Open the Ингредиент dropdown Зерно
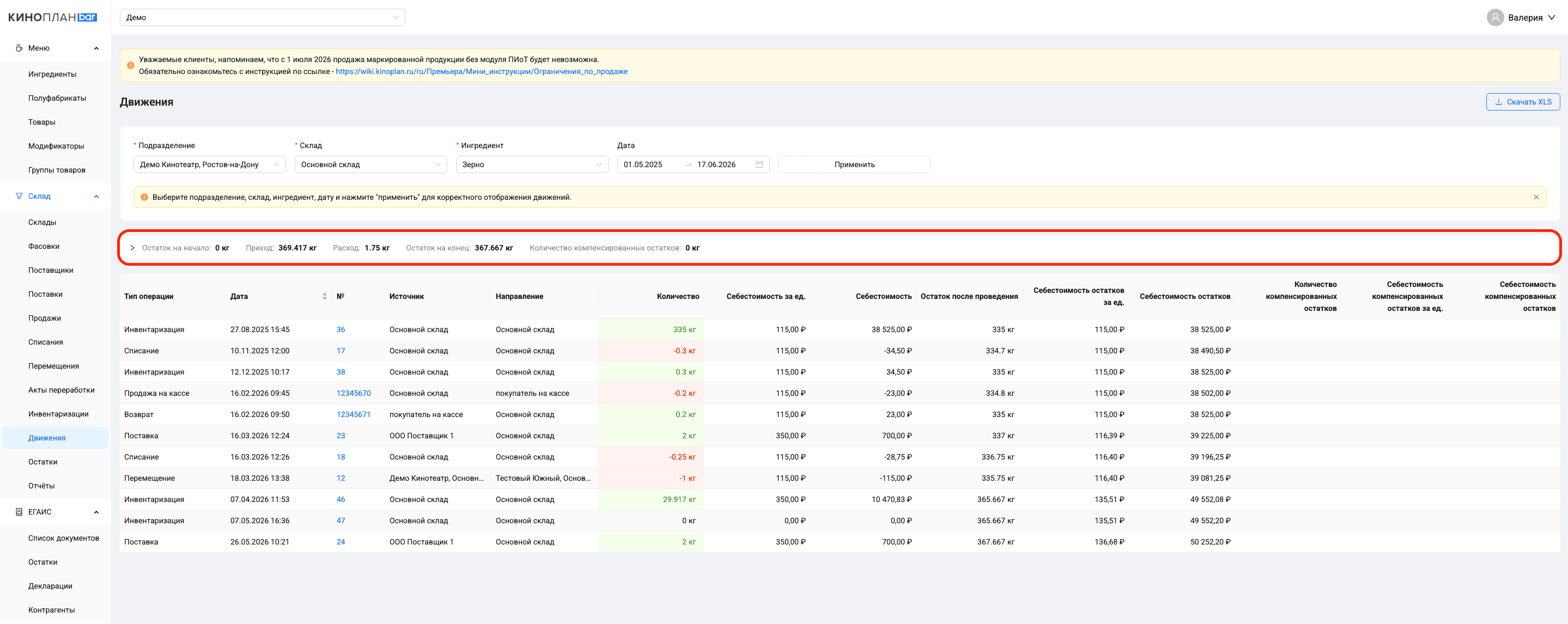 (532, 165)
